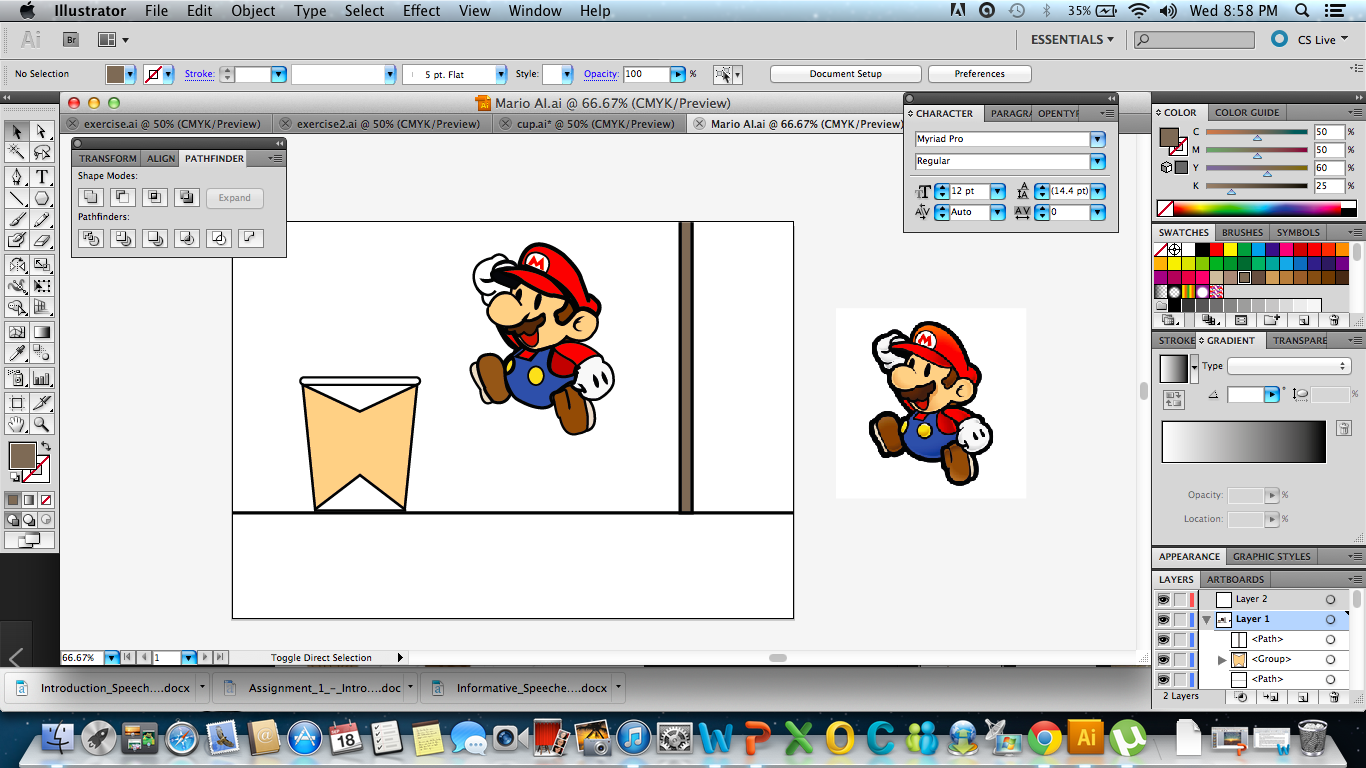Set paint mode to Gradient
The height and width of the screenshot is (768, 1366).
[29, 499]
